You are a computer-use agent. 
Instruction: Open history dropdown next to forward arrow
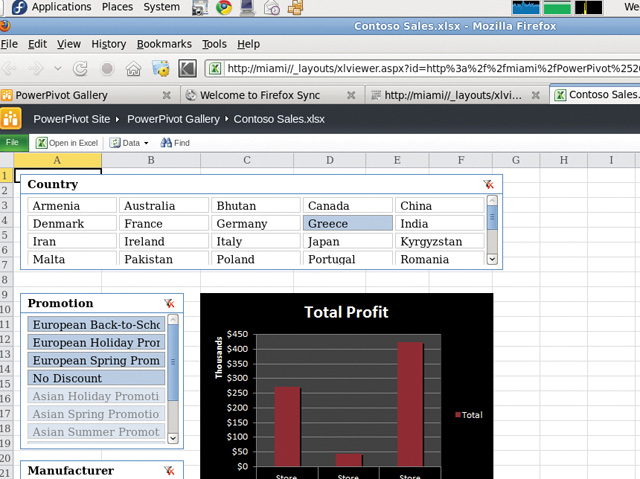(58, 69)
